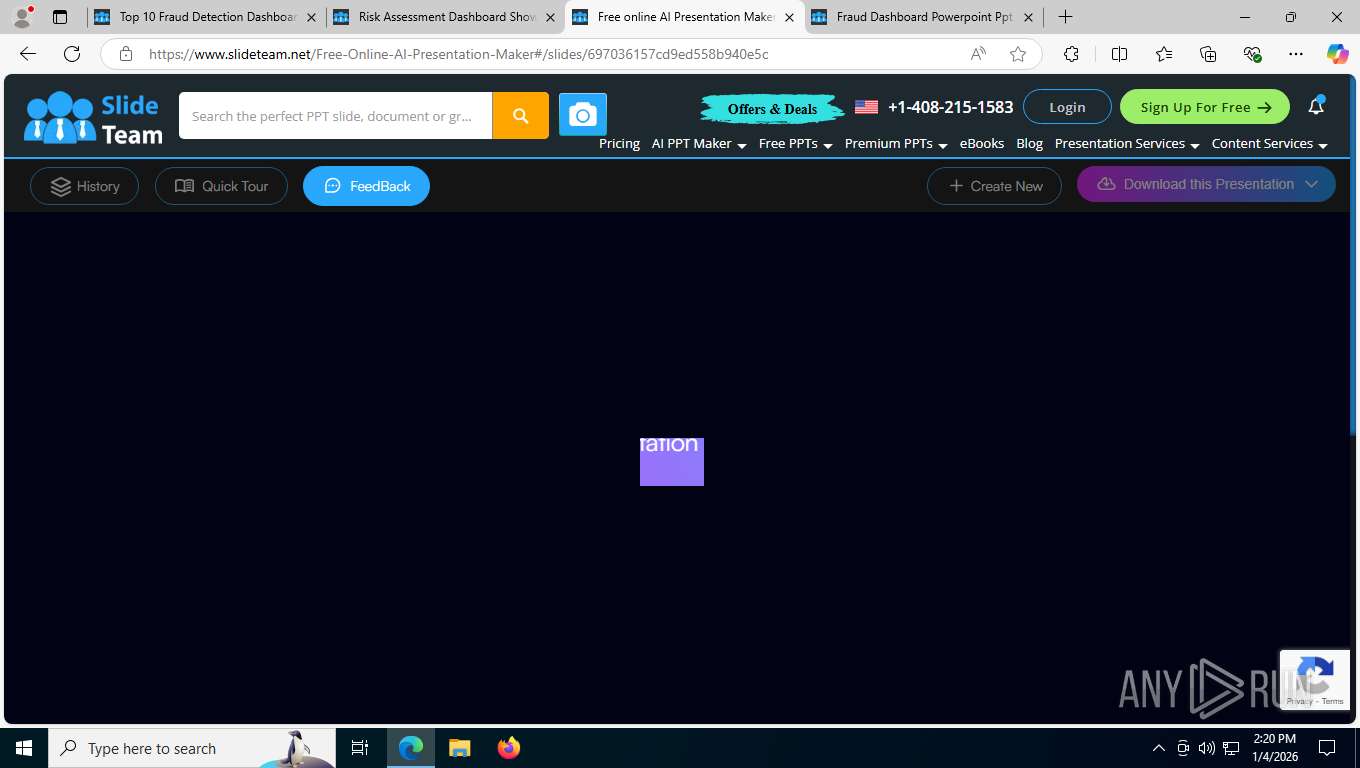Screen dimensions: 1360x768
Task: Expand the Premium PPTs menu
Action: tap(895, 143)
